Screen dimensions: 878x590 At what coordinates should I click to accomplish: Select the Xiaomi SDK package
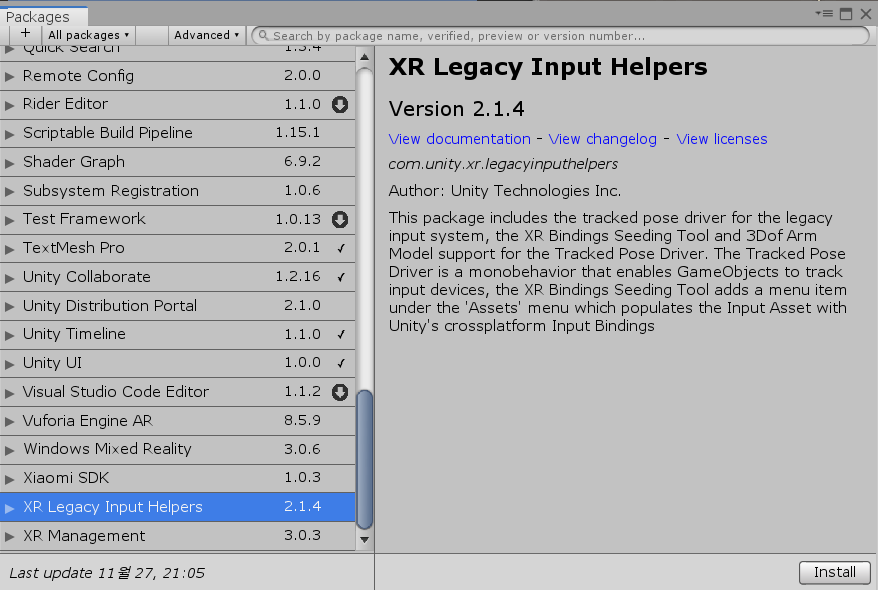click(178, 478)
